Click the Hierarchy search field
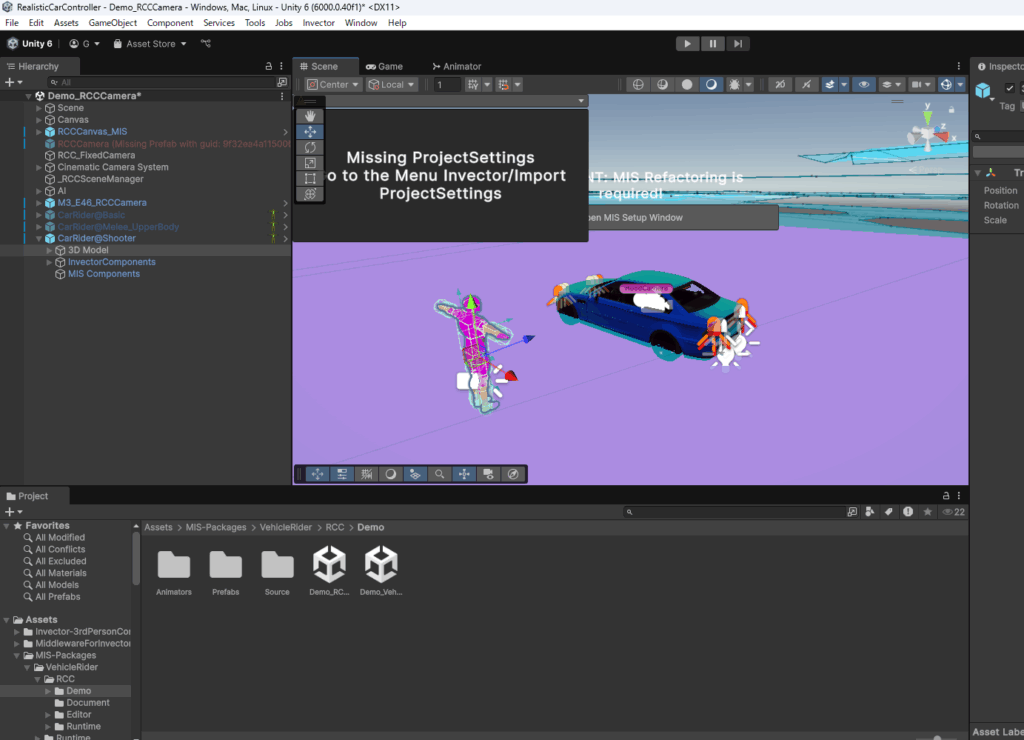Image resolution: width=1024 pixels, height=740 pixels. (x=150, y=82)
